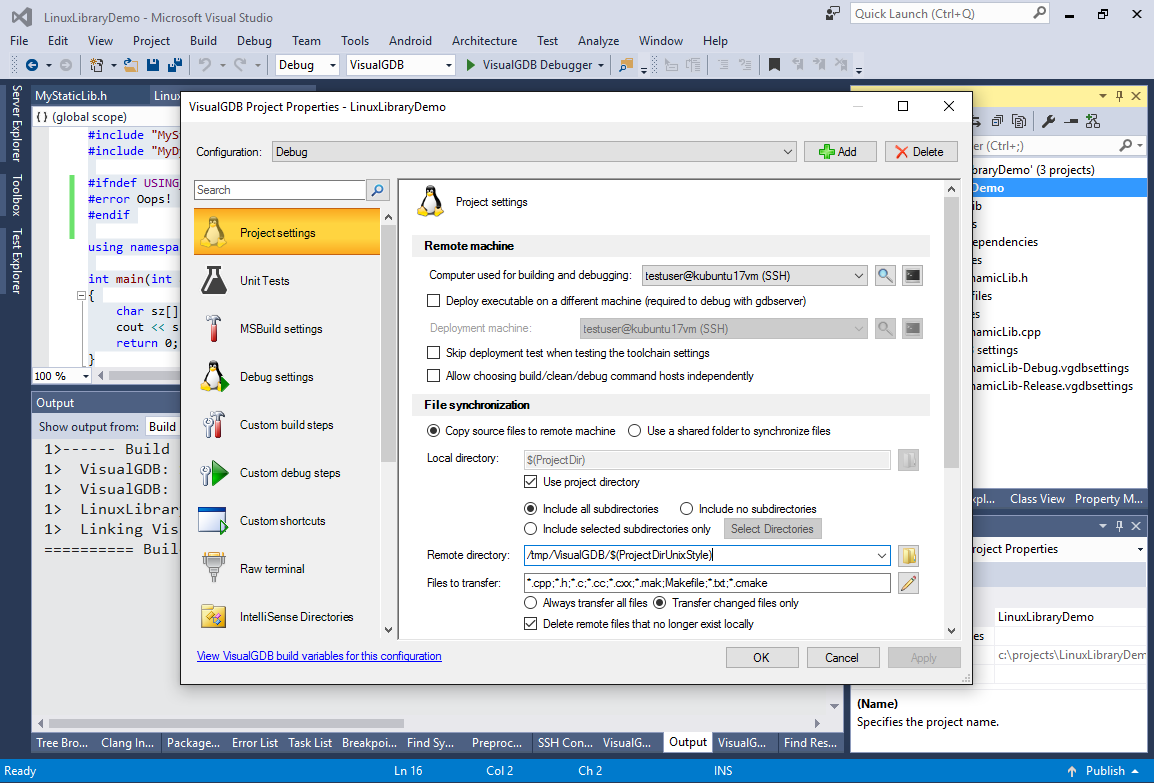Open the Unit Tests settings page
Viewport: 1154px width, 783px height.
pos(264,281)
